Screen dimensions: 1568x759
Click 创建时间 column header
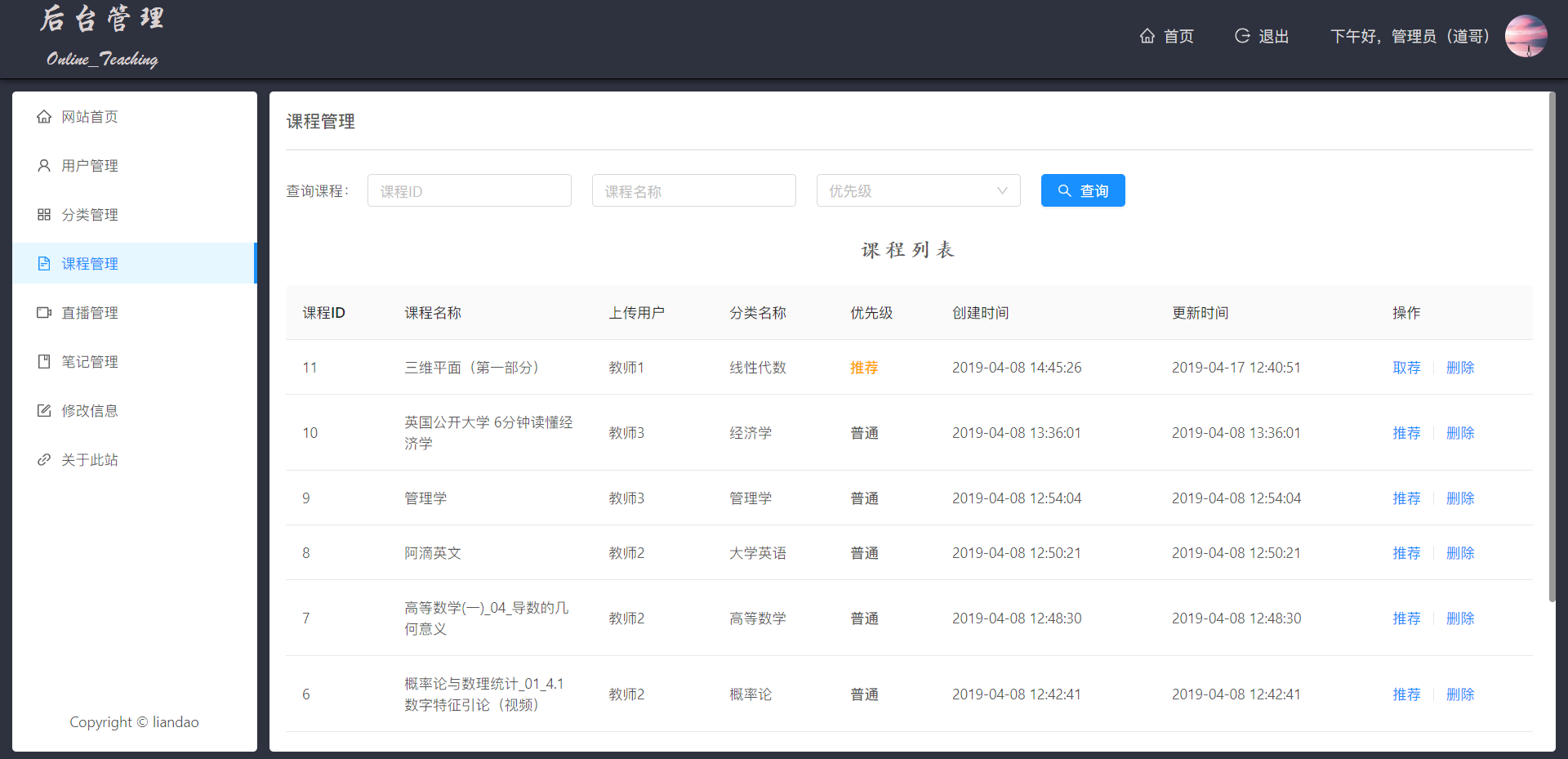[980, 313]
